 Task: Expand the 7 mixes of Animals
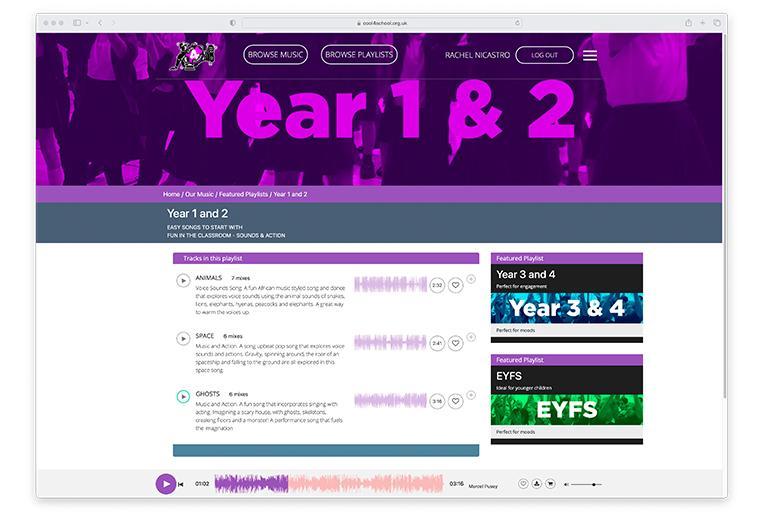coord(240,278)
